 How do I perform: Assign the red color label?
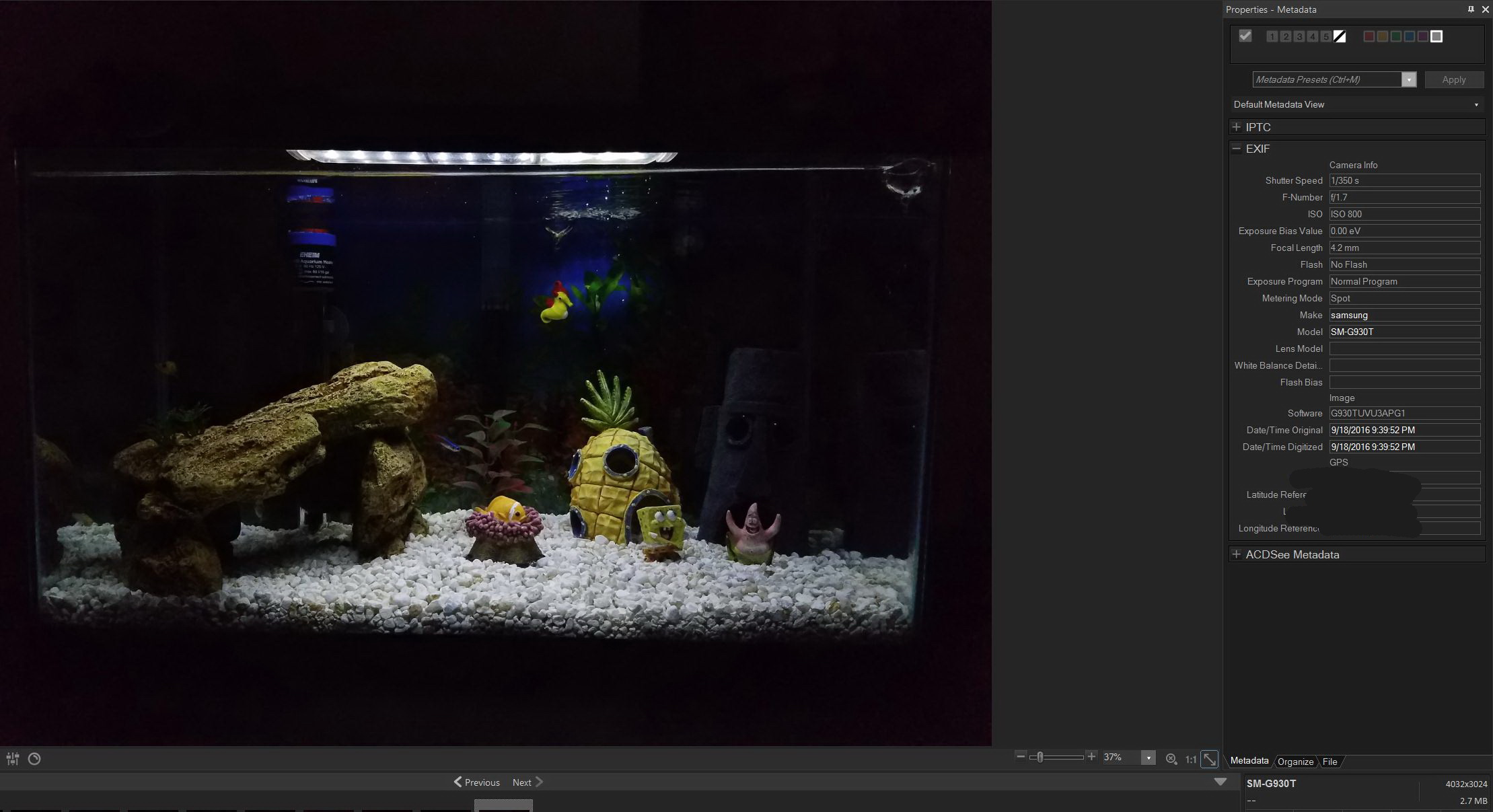coord(1369,36)
